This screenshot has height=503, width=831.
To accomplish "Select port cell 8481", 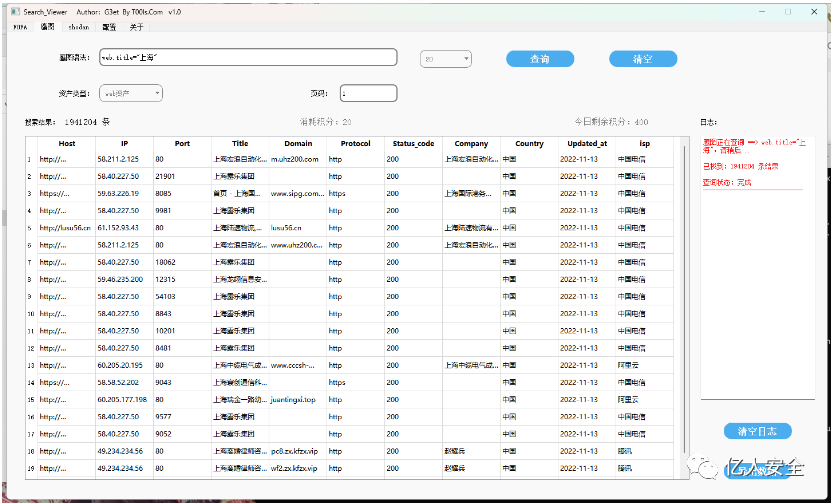I will tap(182, 348).
